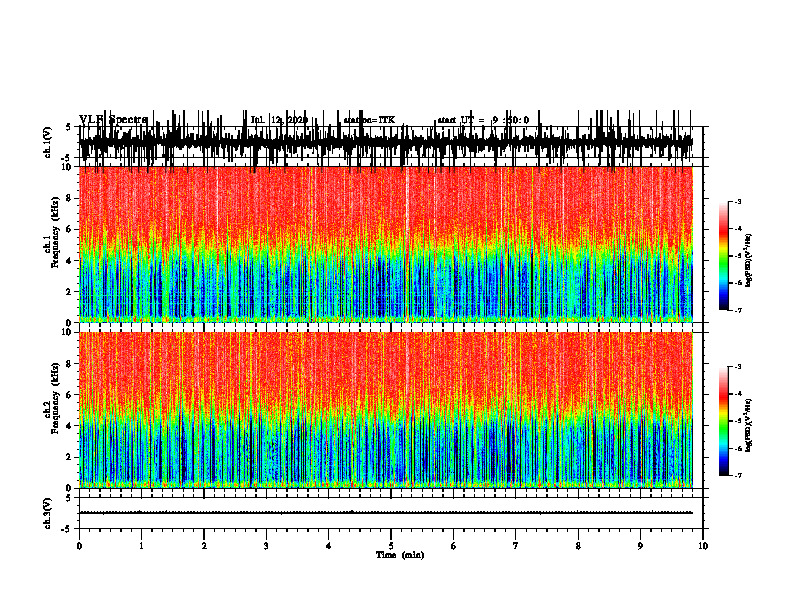This screenshot has width=792, height=612.
Task: Click time axis tick label '4'
Action: tap(329, 546)
